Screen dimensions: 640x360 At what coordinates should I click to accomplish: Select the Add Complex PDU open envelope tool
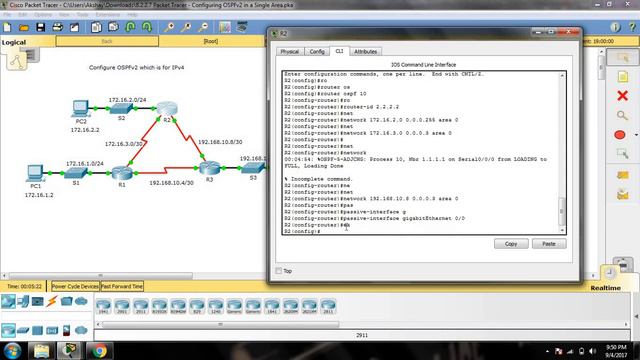click(x=622, y=195)
